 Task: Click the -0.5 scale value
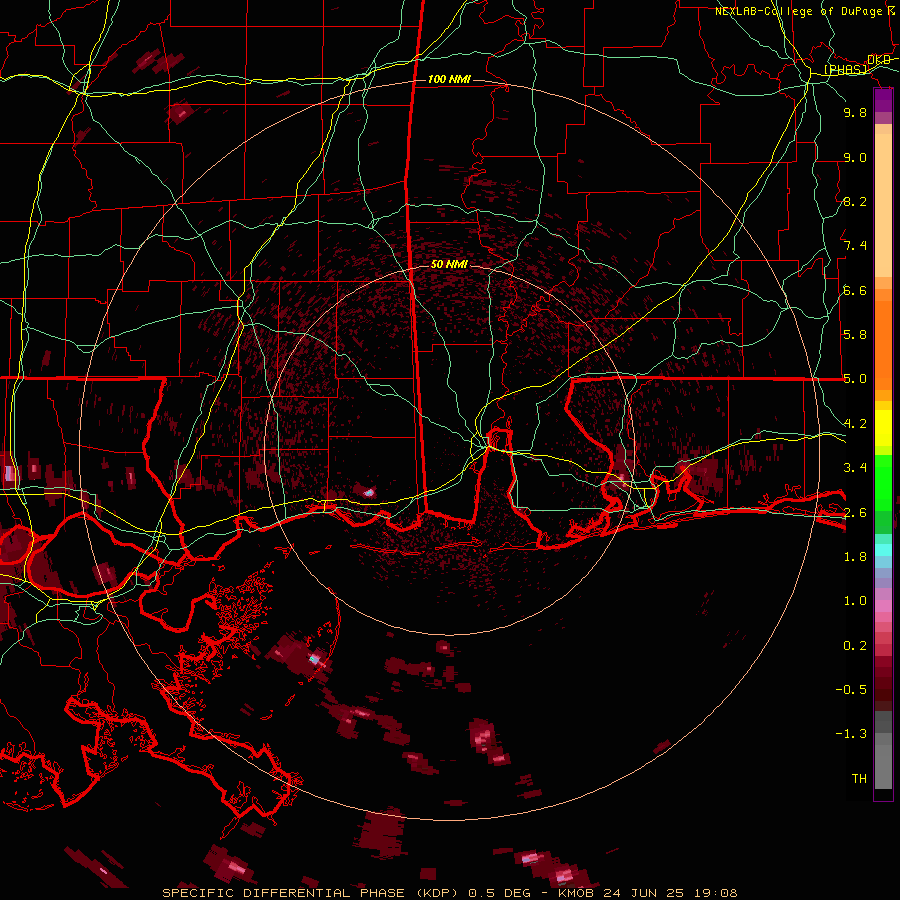click(x=851, y=690)
